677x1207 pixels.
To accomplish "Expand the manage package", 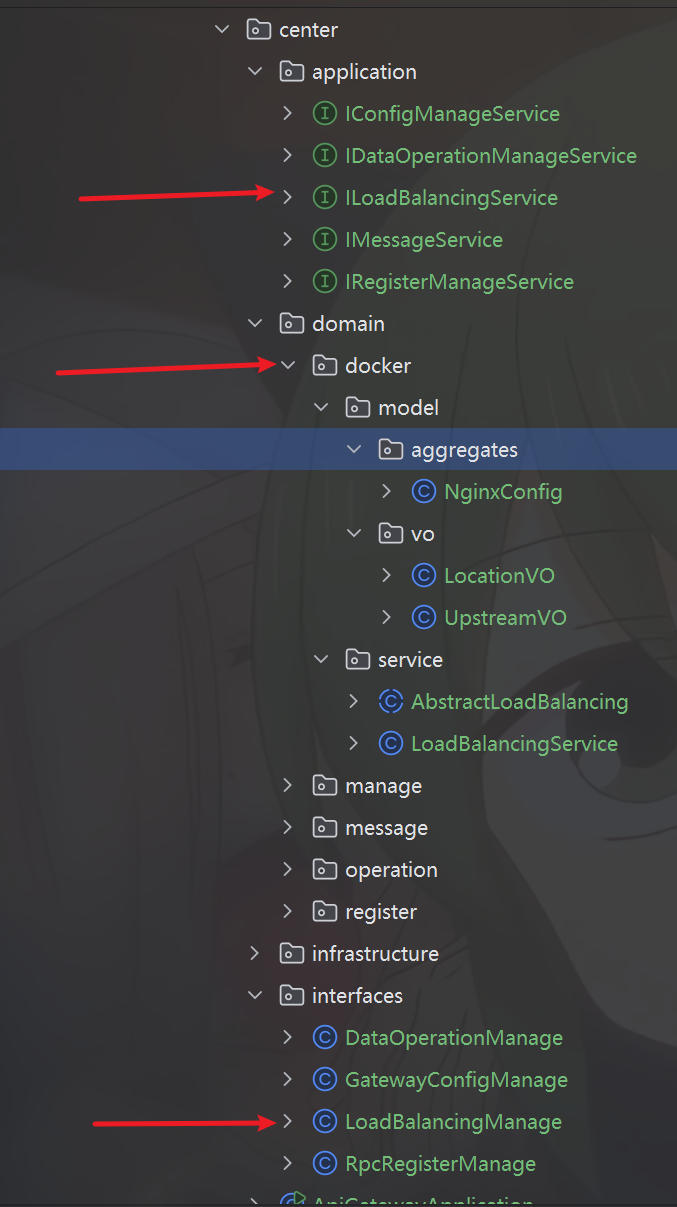I will point(288,786).
